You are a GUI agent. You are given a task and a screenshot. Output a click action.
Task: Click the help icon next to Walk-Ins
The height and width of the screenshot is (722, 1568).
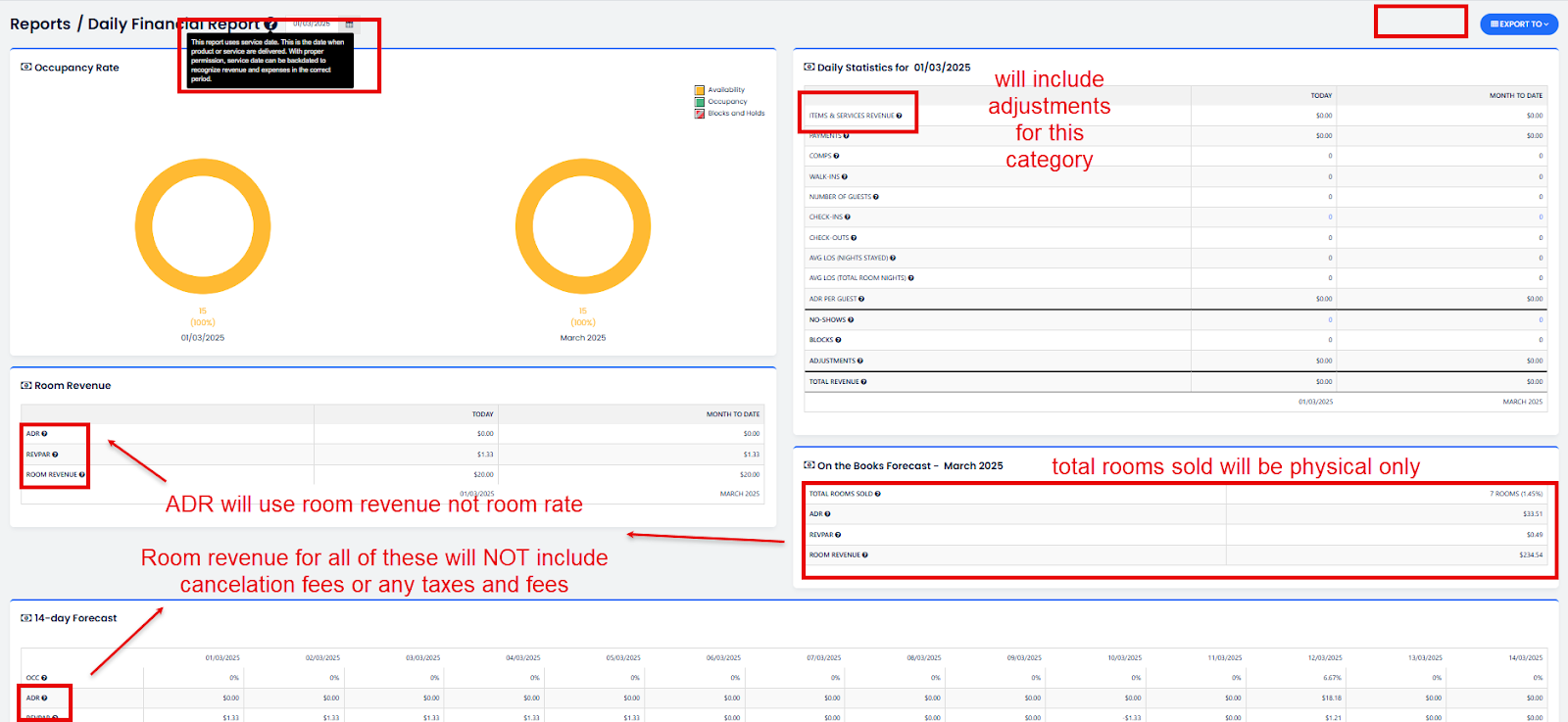[x=845, y=176]
